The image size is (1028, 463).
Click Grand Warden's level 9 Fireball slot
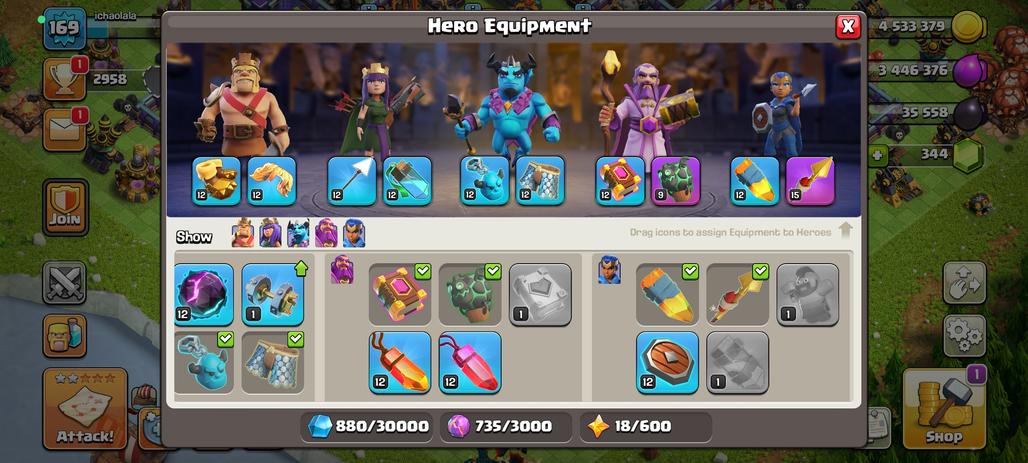pos(676,180)
